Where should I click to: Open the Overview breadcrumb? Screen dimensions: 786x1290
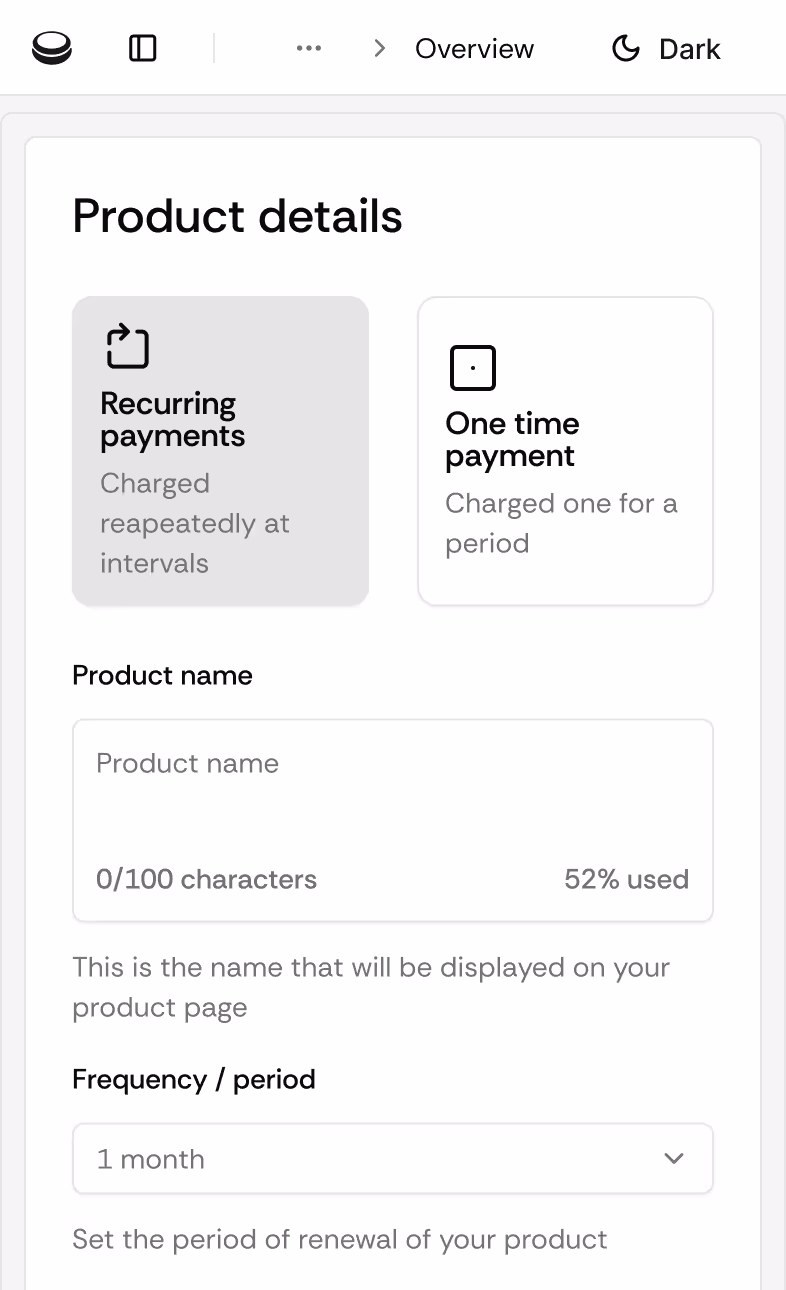[x=474, y=49]
